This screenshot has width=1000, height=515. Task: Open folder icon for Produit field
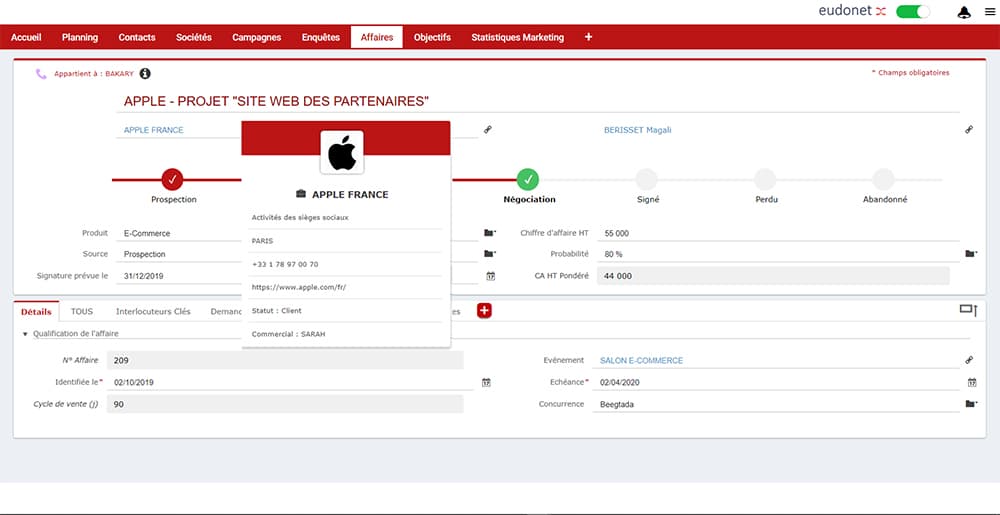click(490, 233)
